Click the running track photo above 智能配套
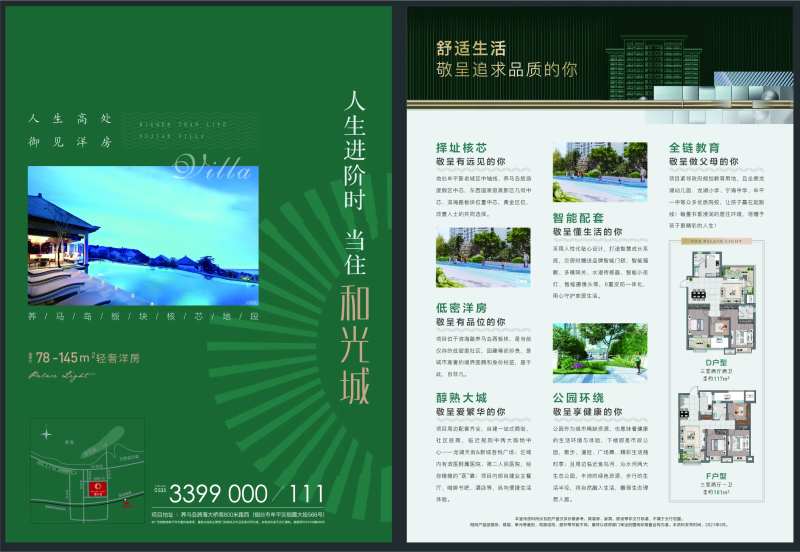The image size is (800, 552). pyautogui.click(x=600, y=172)
